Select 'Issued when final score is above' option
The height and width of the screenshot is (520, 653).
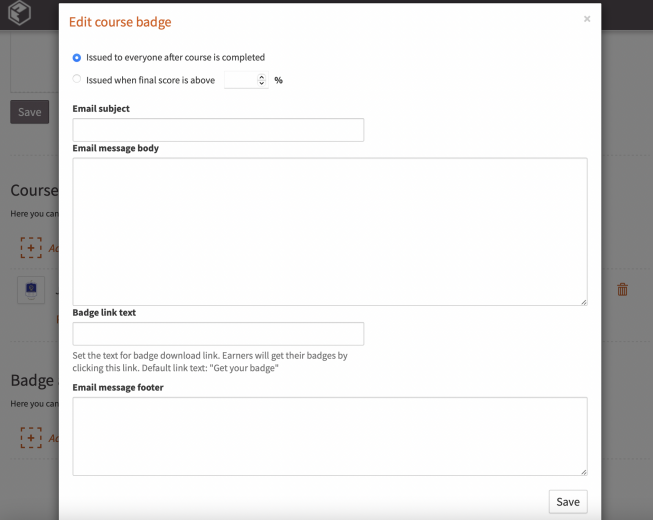(x=77, y=80)
